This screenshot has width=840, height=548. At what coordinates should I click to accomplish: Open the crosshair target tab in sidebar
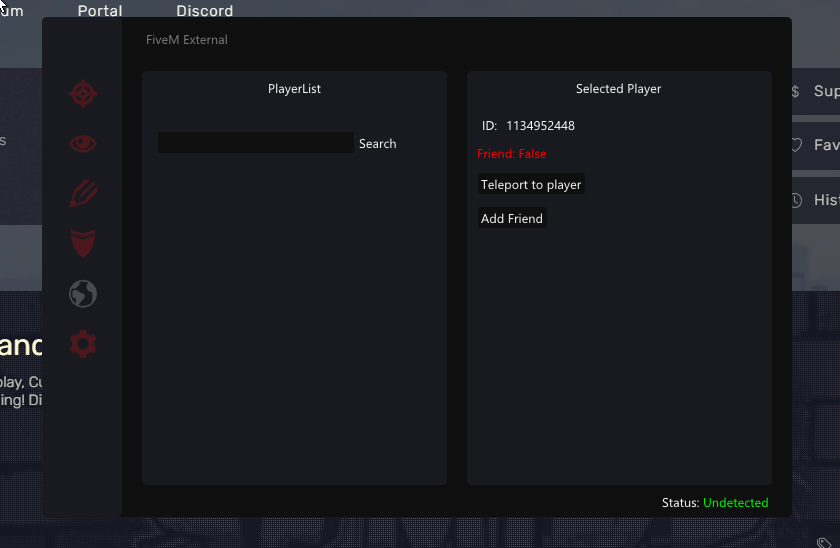83,94
